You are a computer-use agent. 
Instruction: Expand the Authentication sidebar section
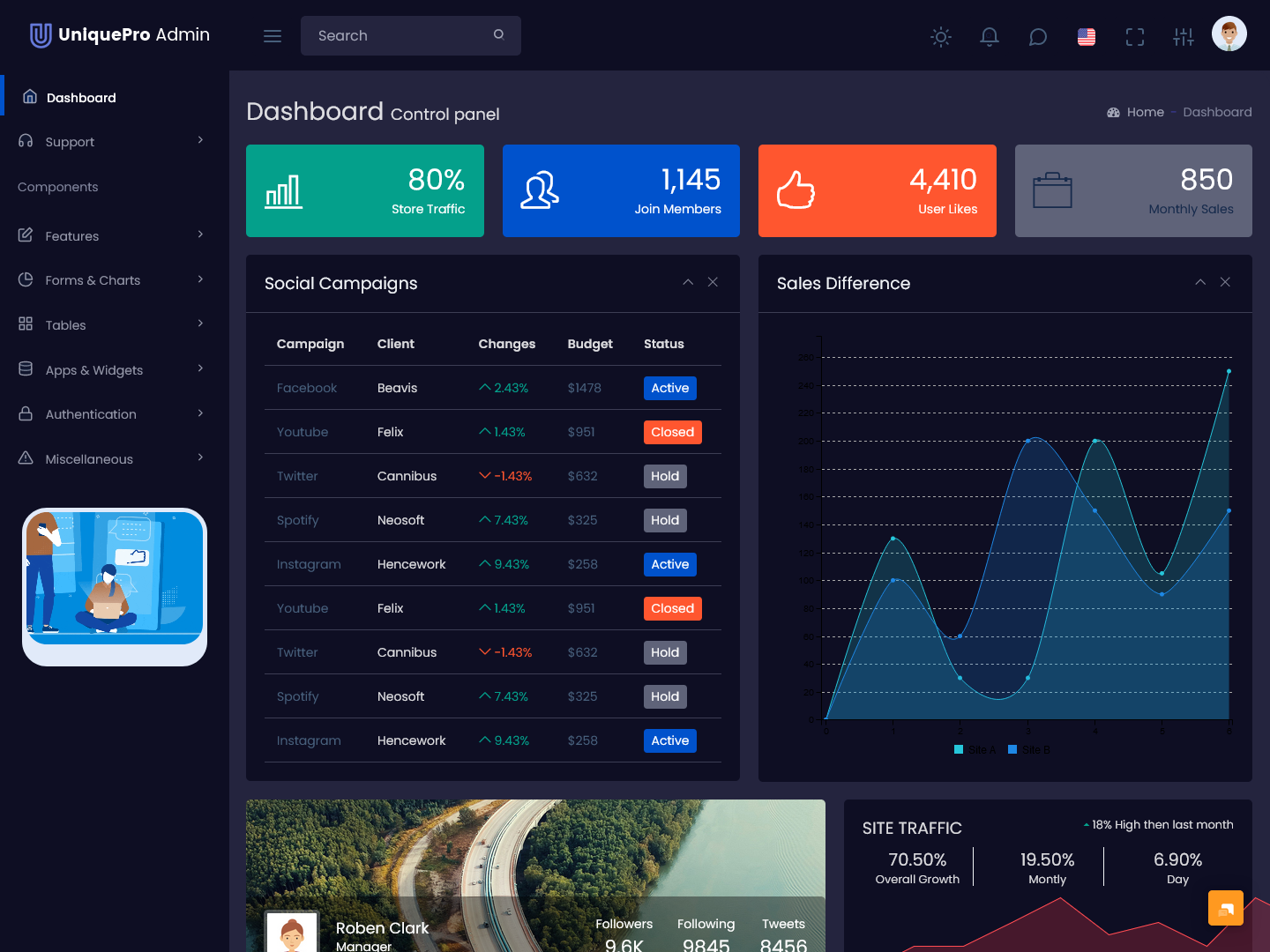(x=91, y=413)
